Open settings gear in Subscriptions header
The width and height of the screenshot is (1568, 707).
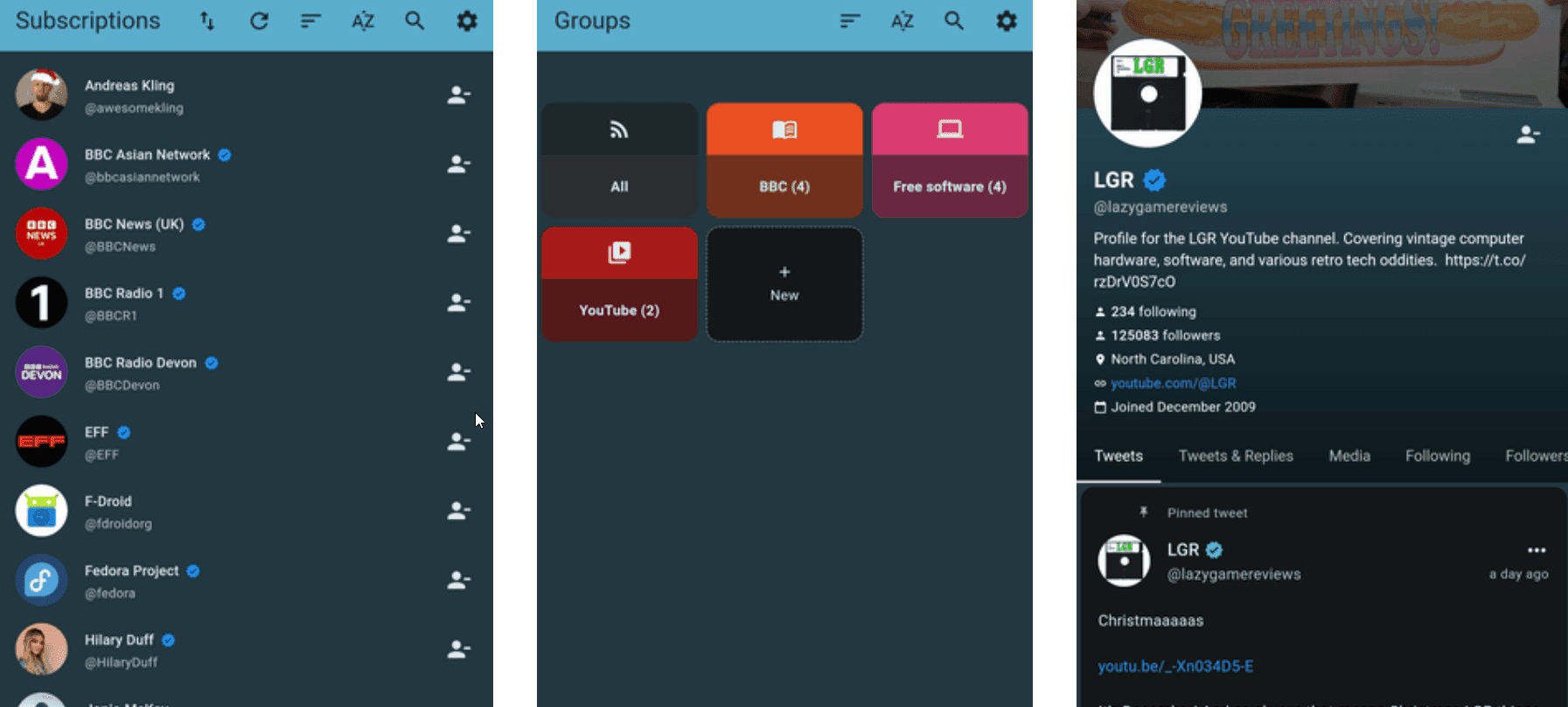click(x=467, y=21)
